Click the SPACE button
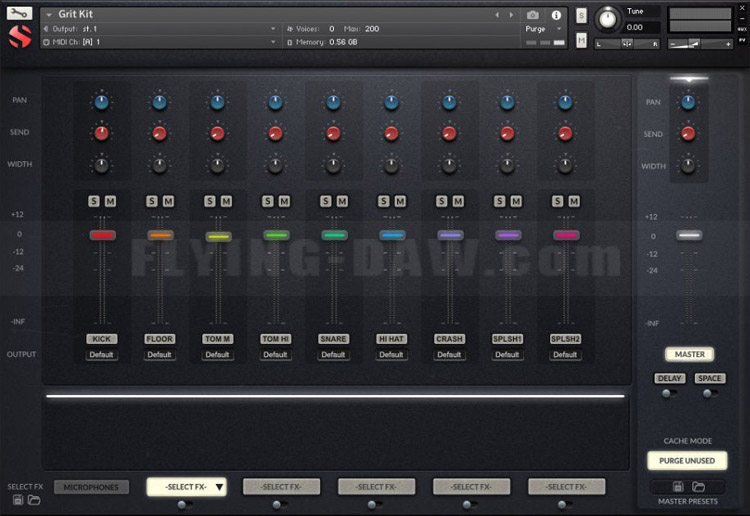The height and width of the screenshot is (516, 750). click(x=710, y=378)
